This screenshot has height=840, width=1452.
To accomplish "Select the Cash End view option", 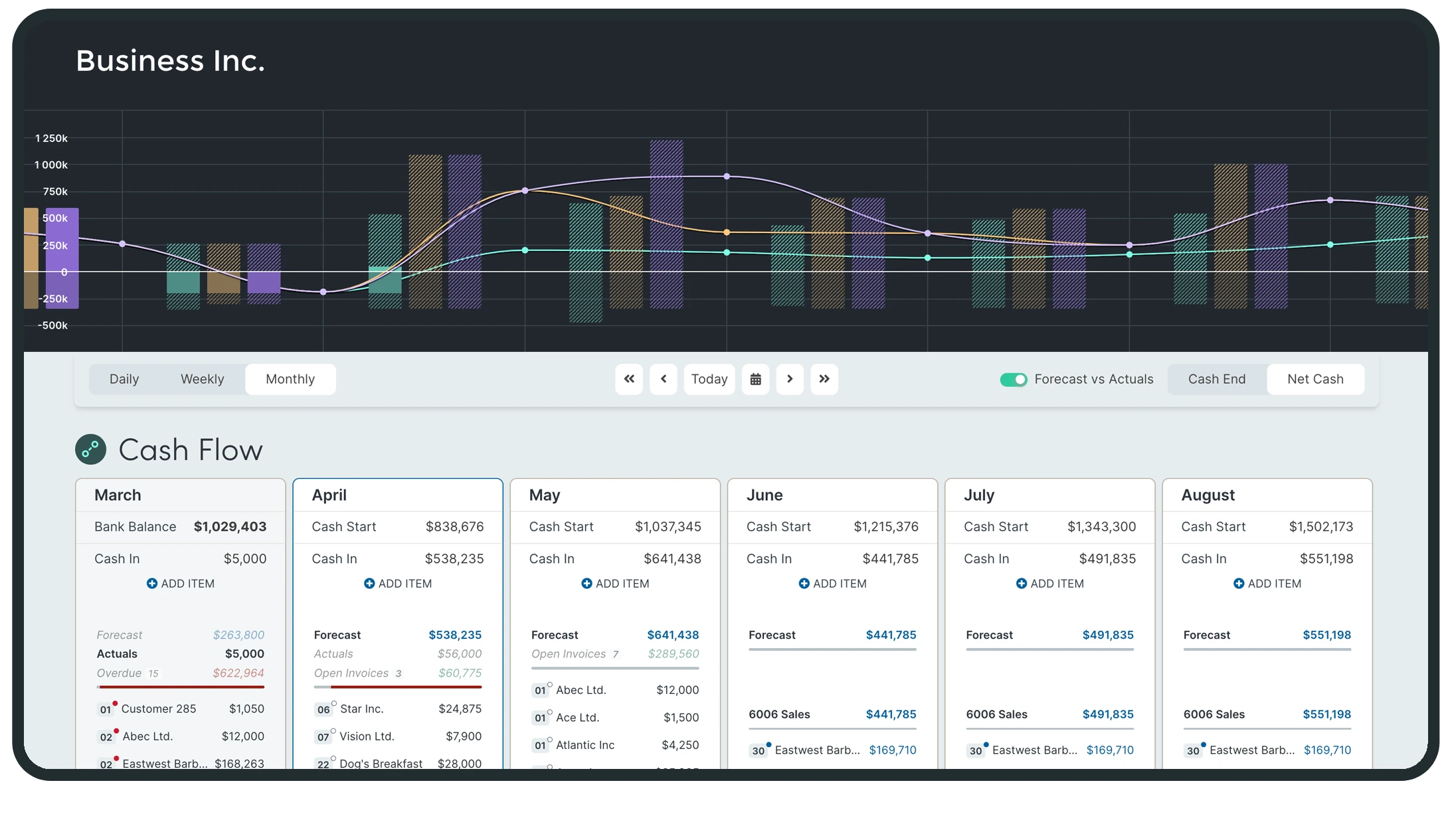I will pyautogui.click(x=1216, y=379).
